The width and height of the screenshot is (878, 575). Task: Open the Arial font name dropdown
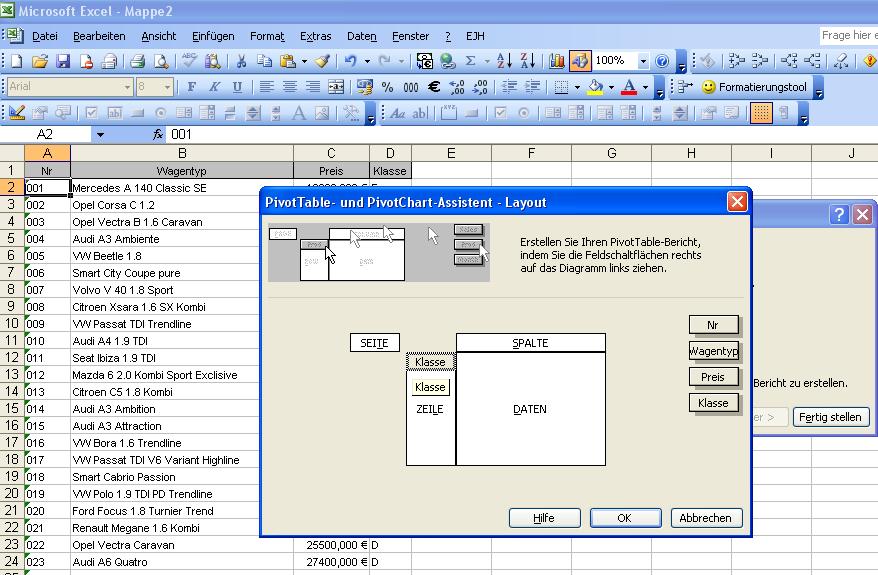[127, 87]
